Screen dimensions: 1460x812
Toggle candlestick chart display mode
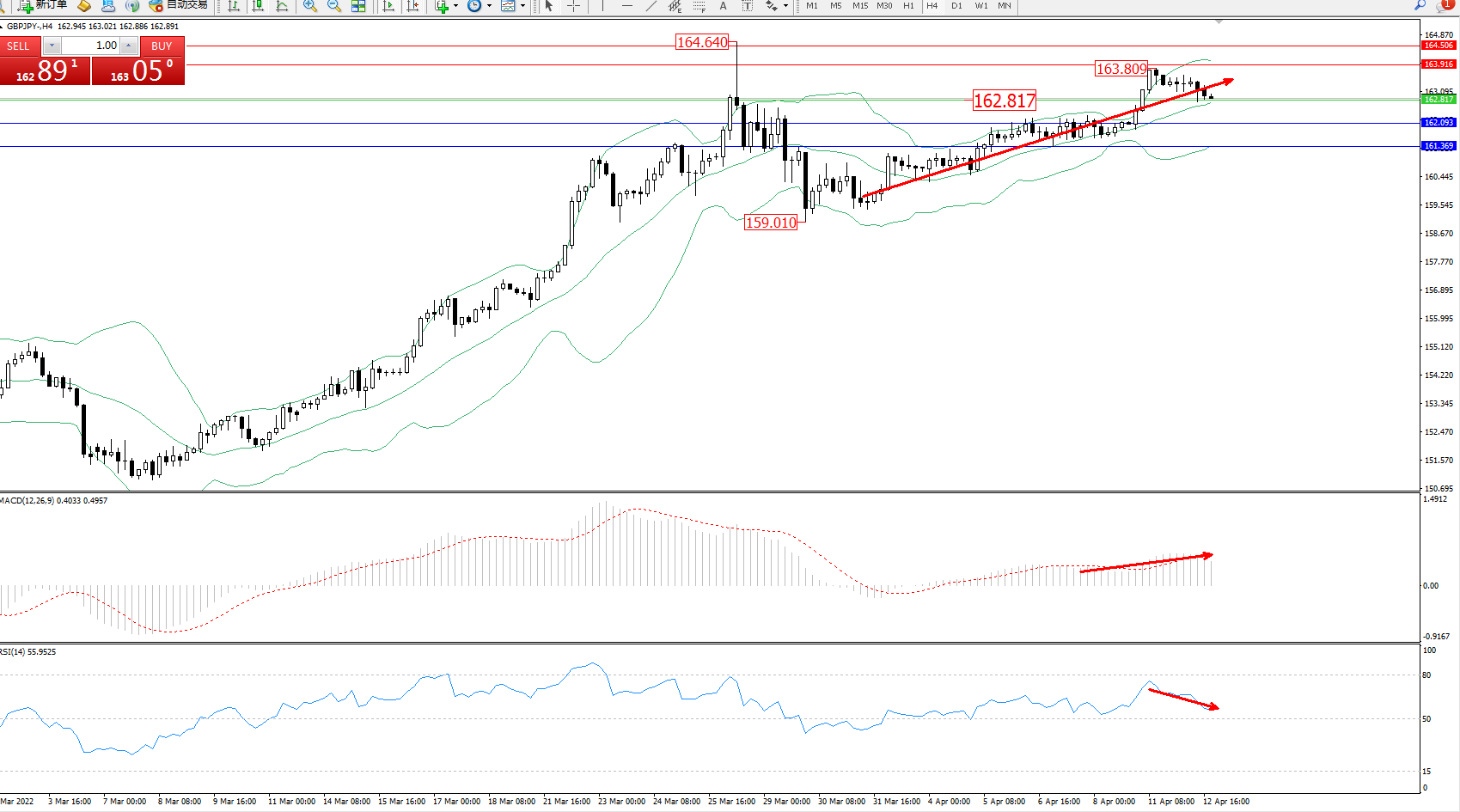coord(257,6)
